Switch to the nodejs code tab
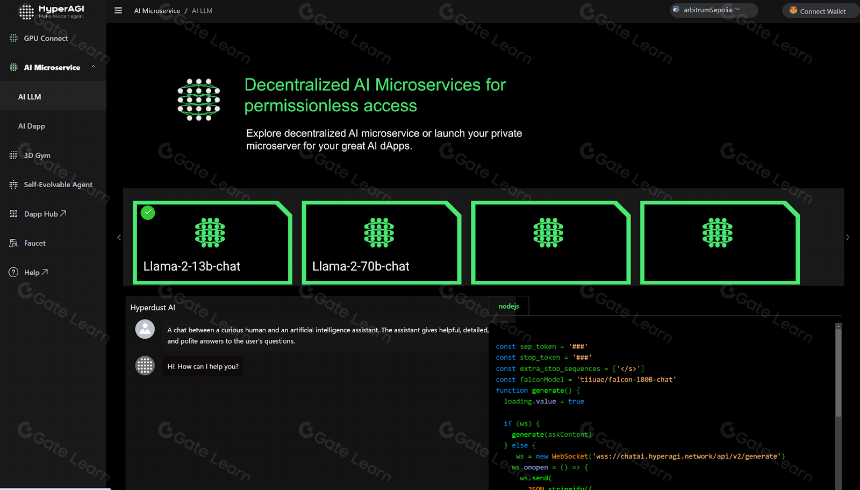Image resolution: width=860 pixels, height=490 pixels. pyautogui.click(x=508, y=306)
